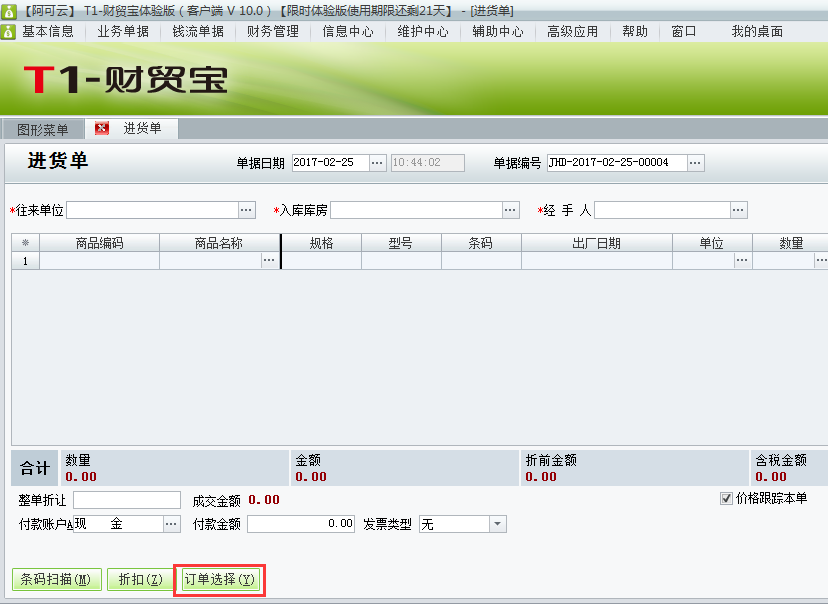
Task: Select row number 1 in grid
Action: [x=25, y=261]
